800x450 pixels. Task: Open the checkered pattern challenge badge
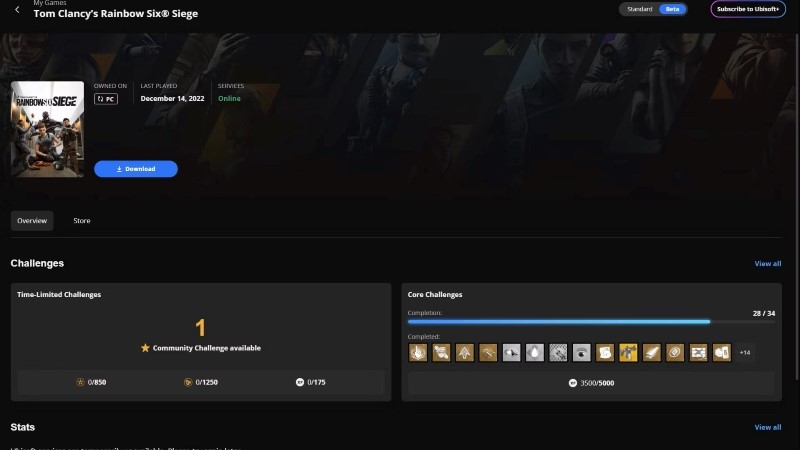coord(558,353)
